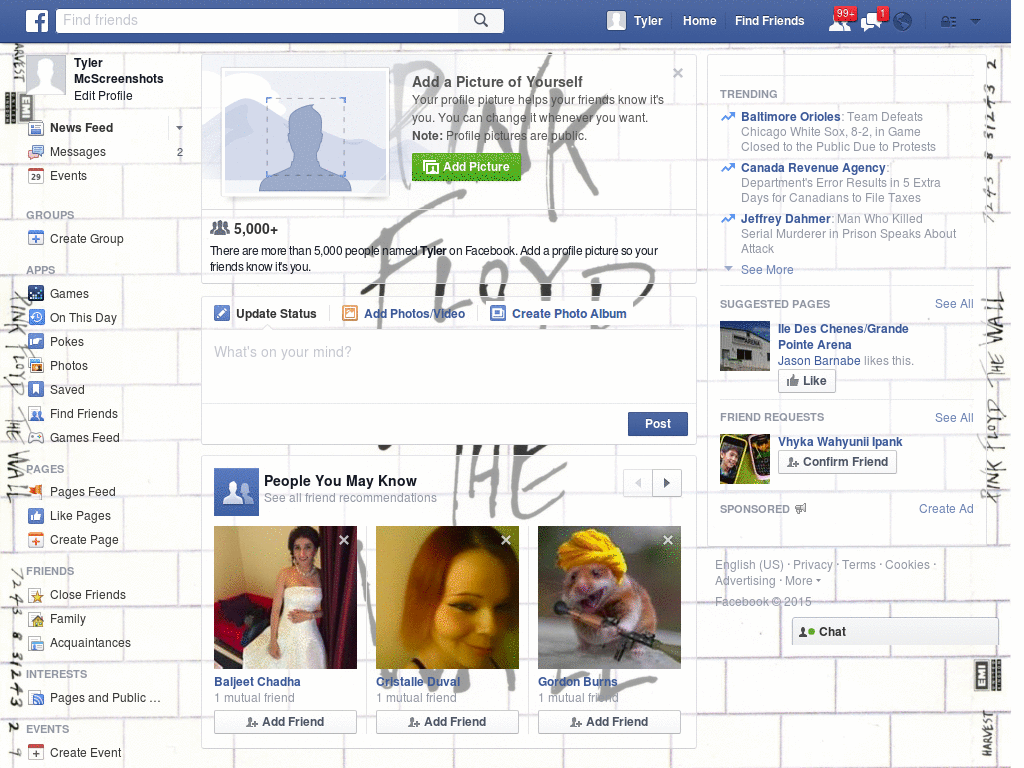Viewport: 1024px width, 768px height.
Task: Add Friend Baljeet Chadha
Action: point(285,722)
